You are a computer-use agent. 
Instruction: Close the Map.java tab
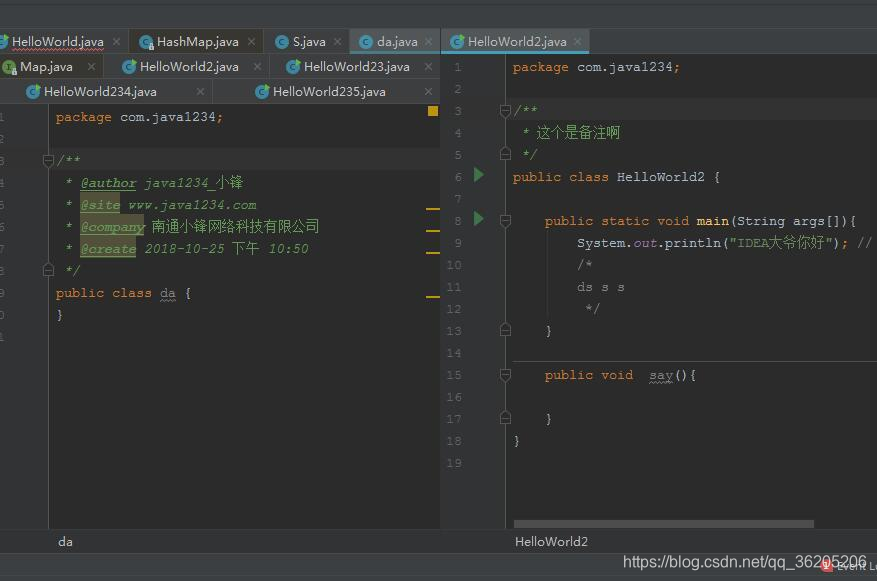[91, 67]
